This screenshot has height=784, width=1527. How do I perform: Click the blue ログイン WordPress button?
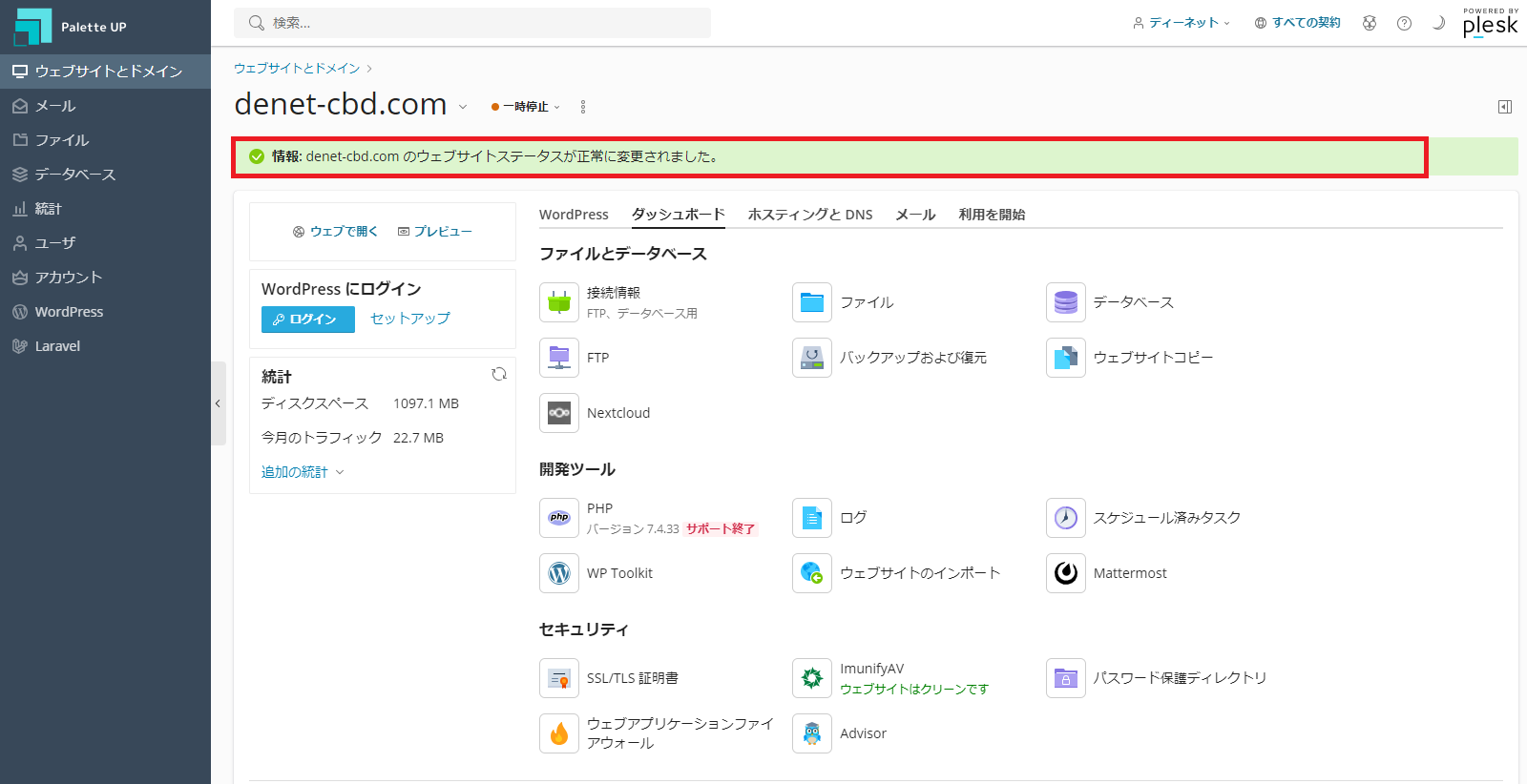[x=308, y=320]
